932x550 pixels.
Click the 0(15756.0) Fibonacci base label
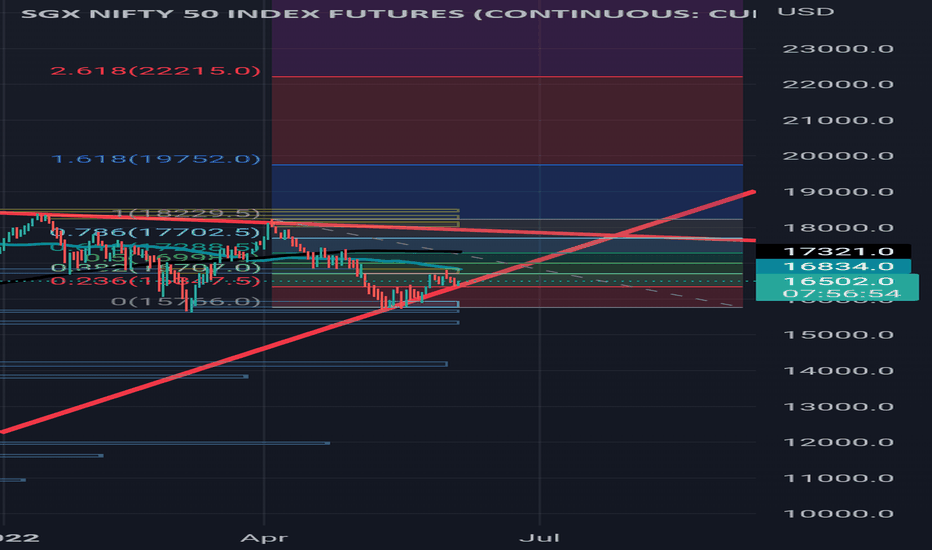tap(185, 301)
